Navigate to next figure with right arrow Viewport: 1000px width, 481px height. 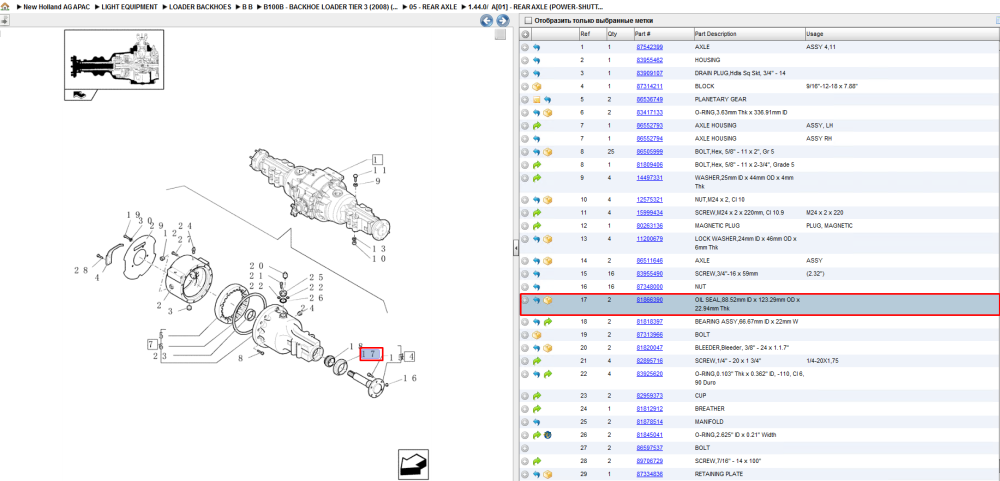[502, 21]
